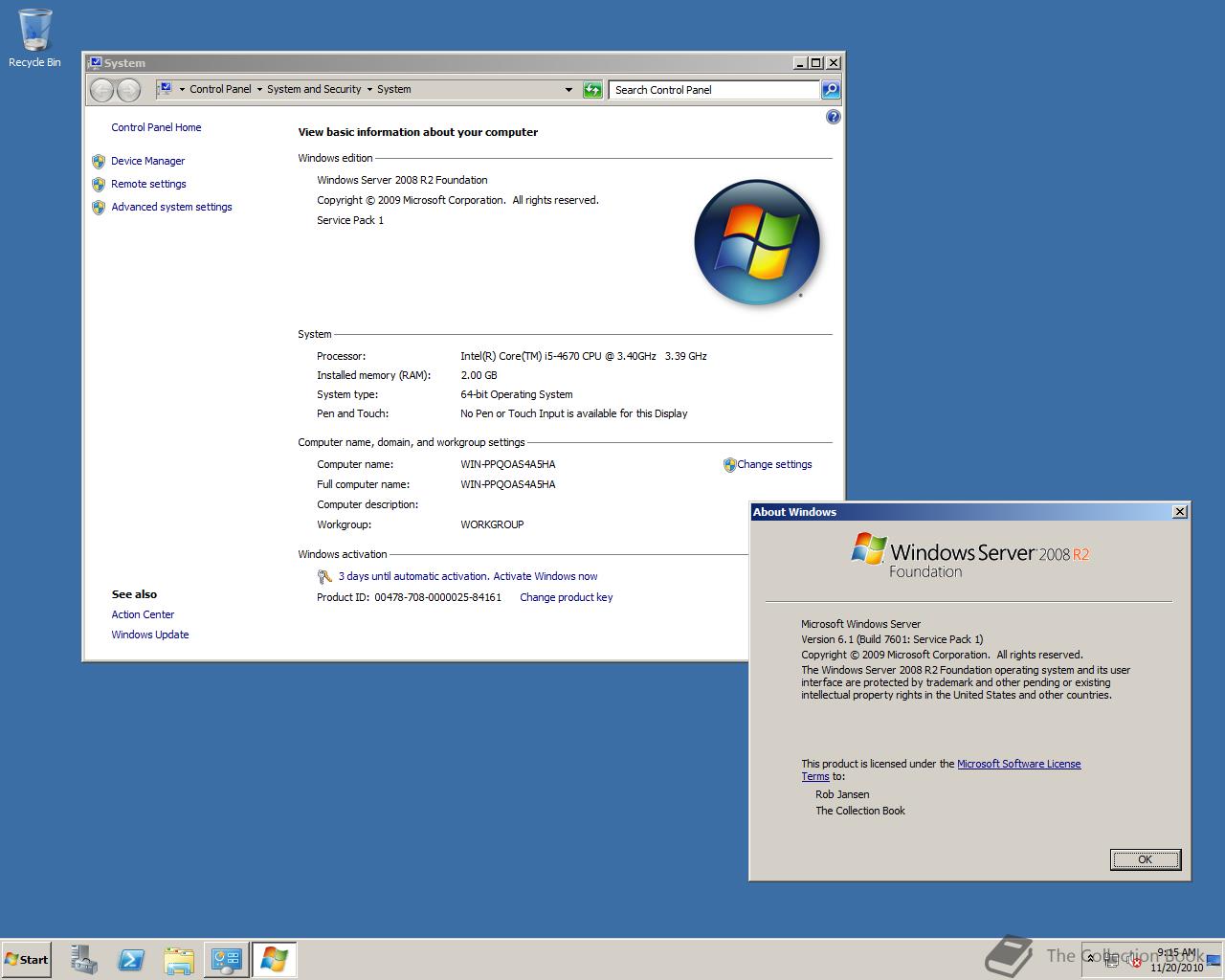
Task: Go to Control Panel in breadcrumb
Action: pos(220,89)
